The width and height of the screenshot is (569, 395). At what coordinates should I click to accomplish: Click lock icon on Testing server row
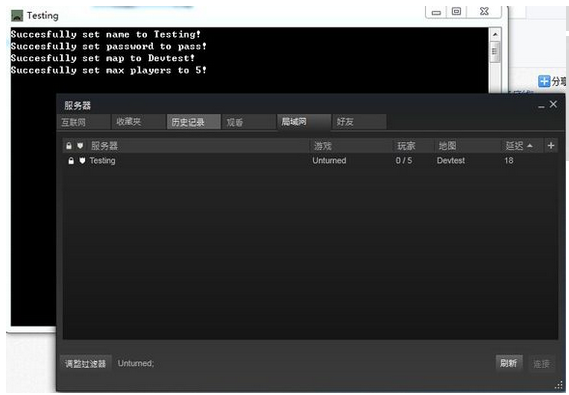[x=71, y=160]
